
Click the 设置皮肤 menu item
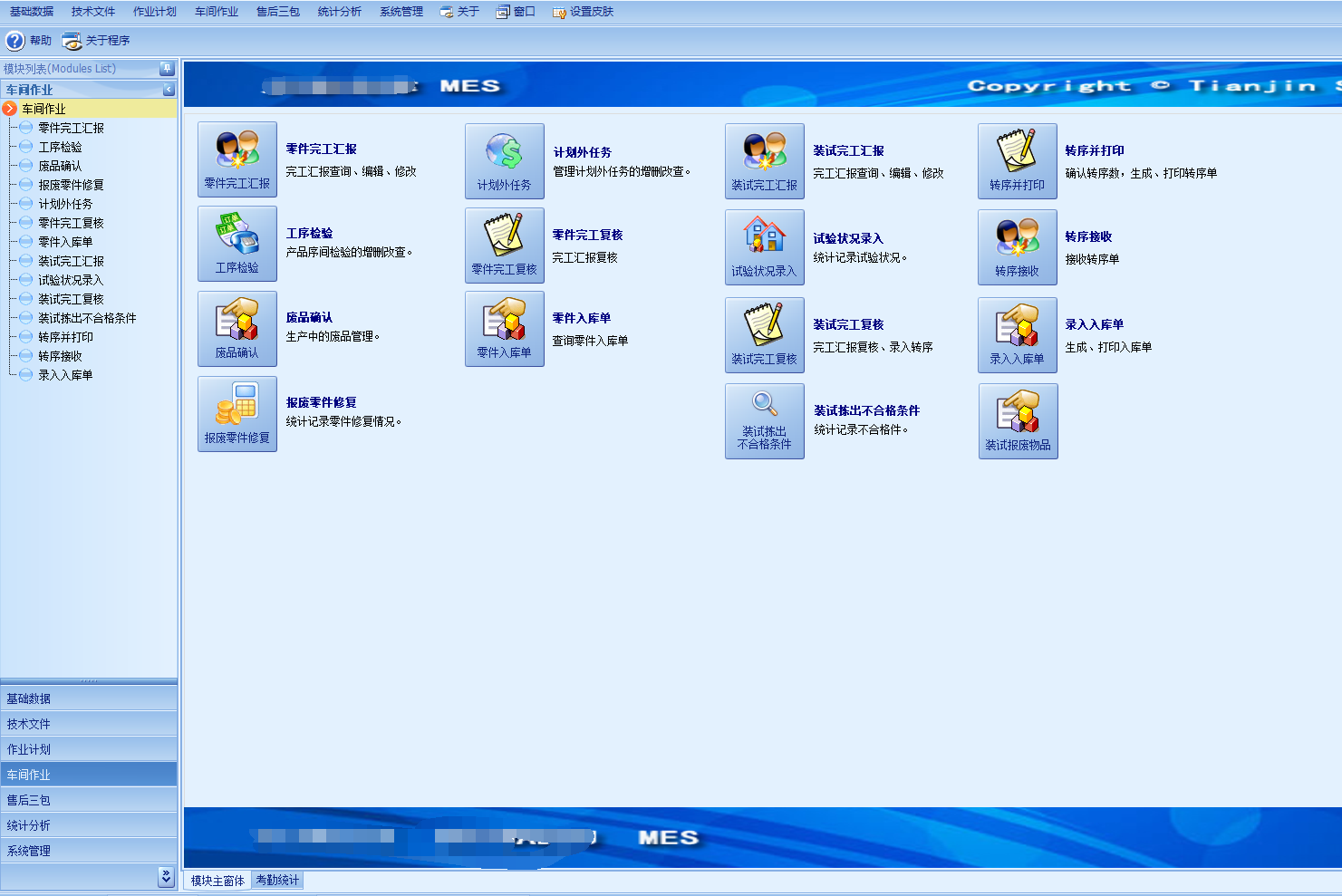tap(584, 12)
